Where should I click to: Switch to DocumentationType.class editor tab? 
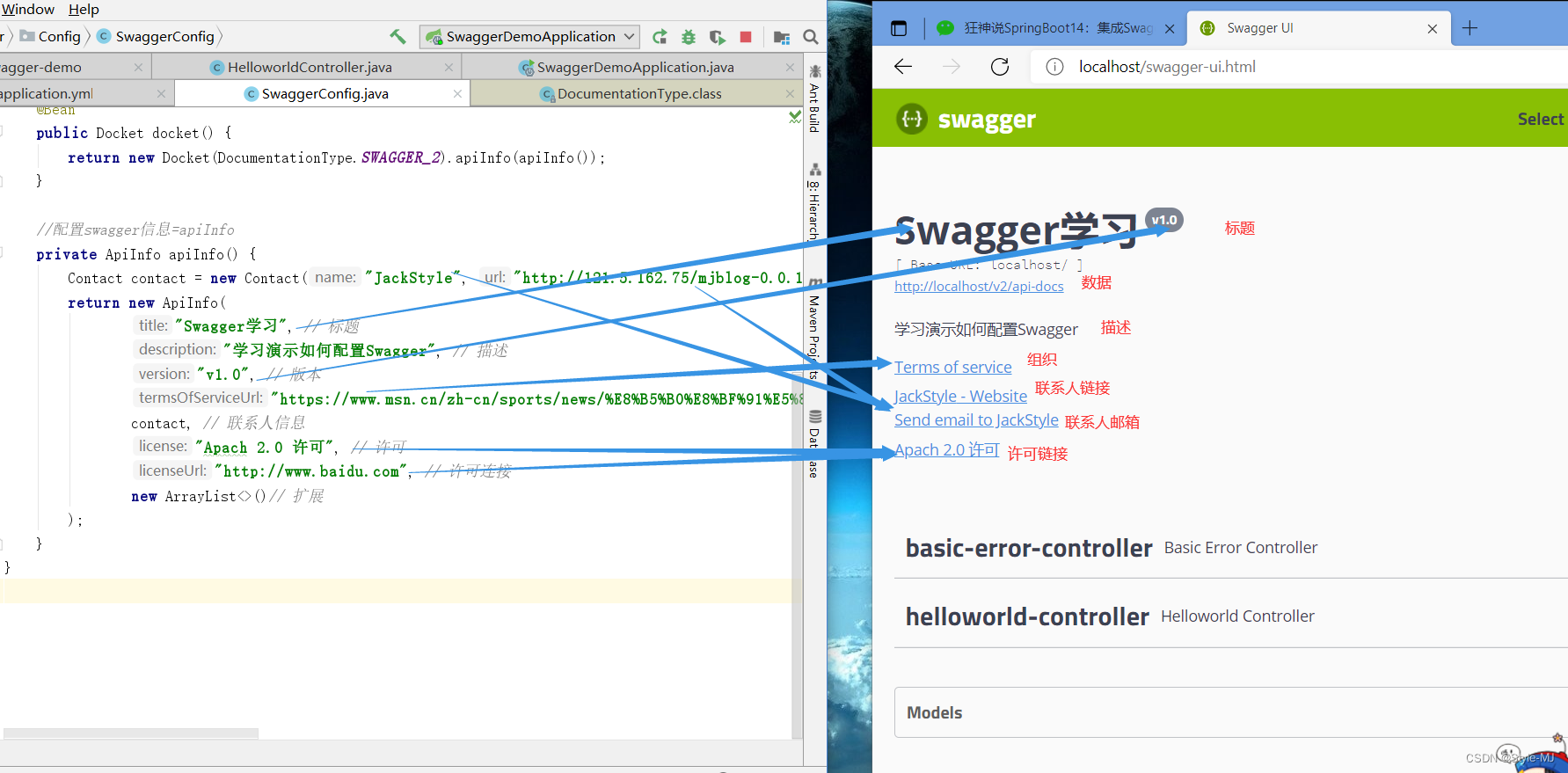pyautogui.click(x=638, y=93)
